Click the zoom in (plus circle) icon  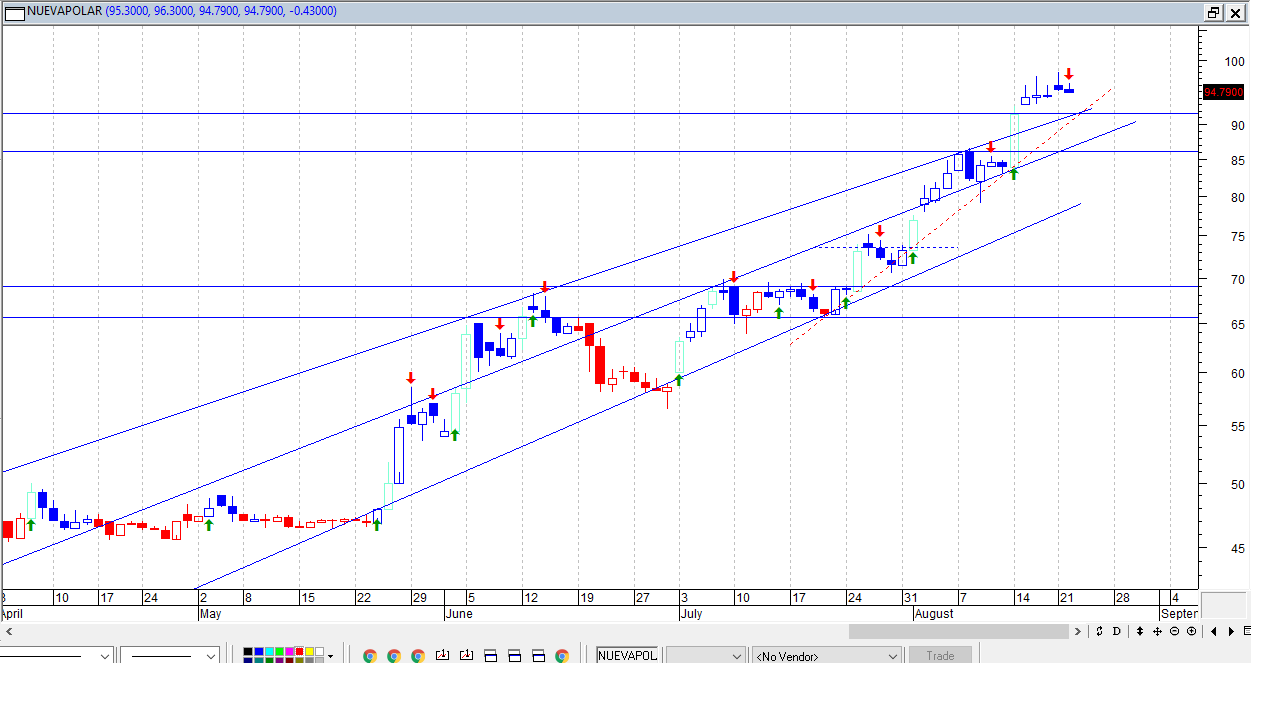tap(1191, 631)
